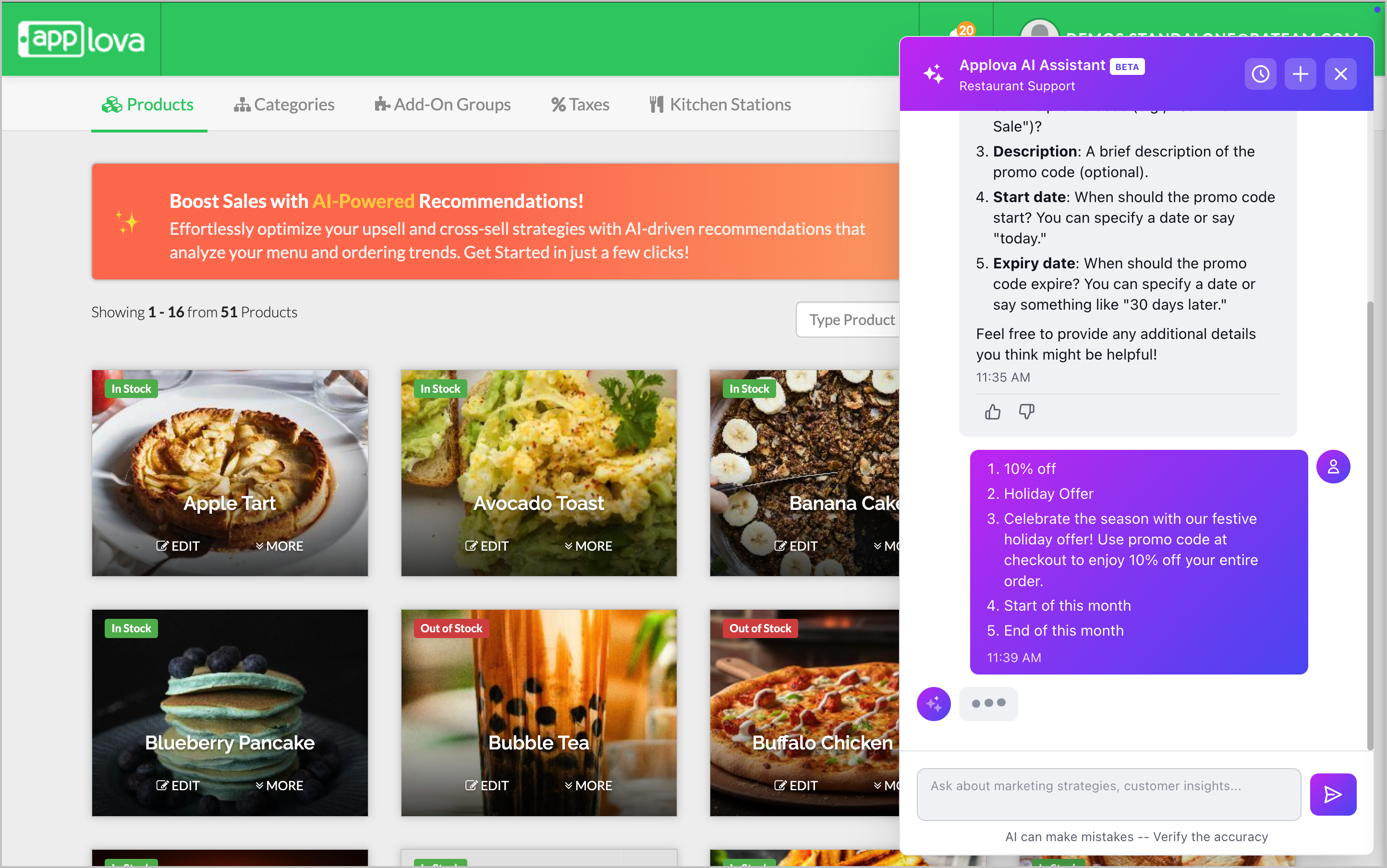Close the AI Assistant panel
1387x868 pixels.
pos(1340,74)
